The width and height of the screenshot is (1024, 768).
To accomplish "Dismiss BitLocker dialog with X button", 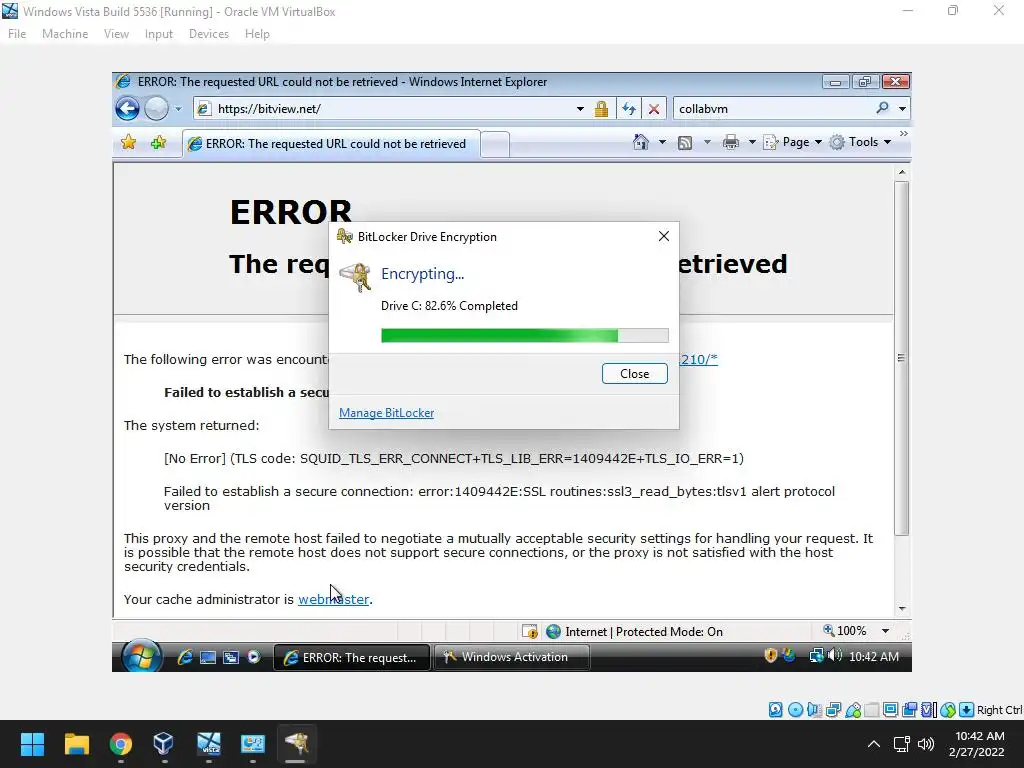I will [664, 236].
